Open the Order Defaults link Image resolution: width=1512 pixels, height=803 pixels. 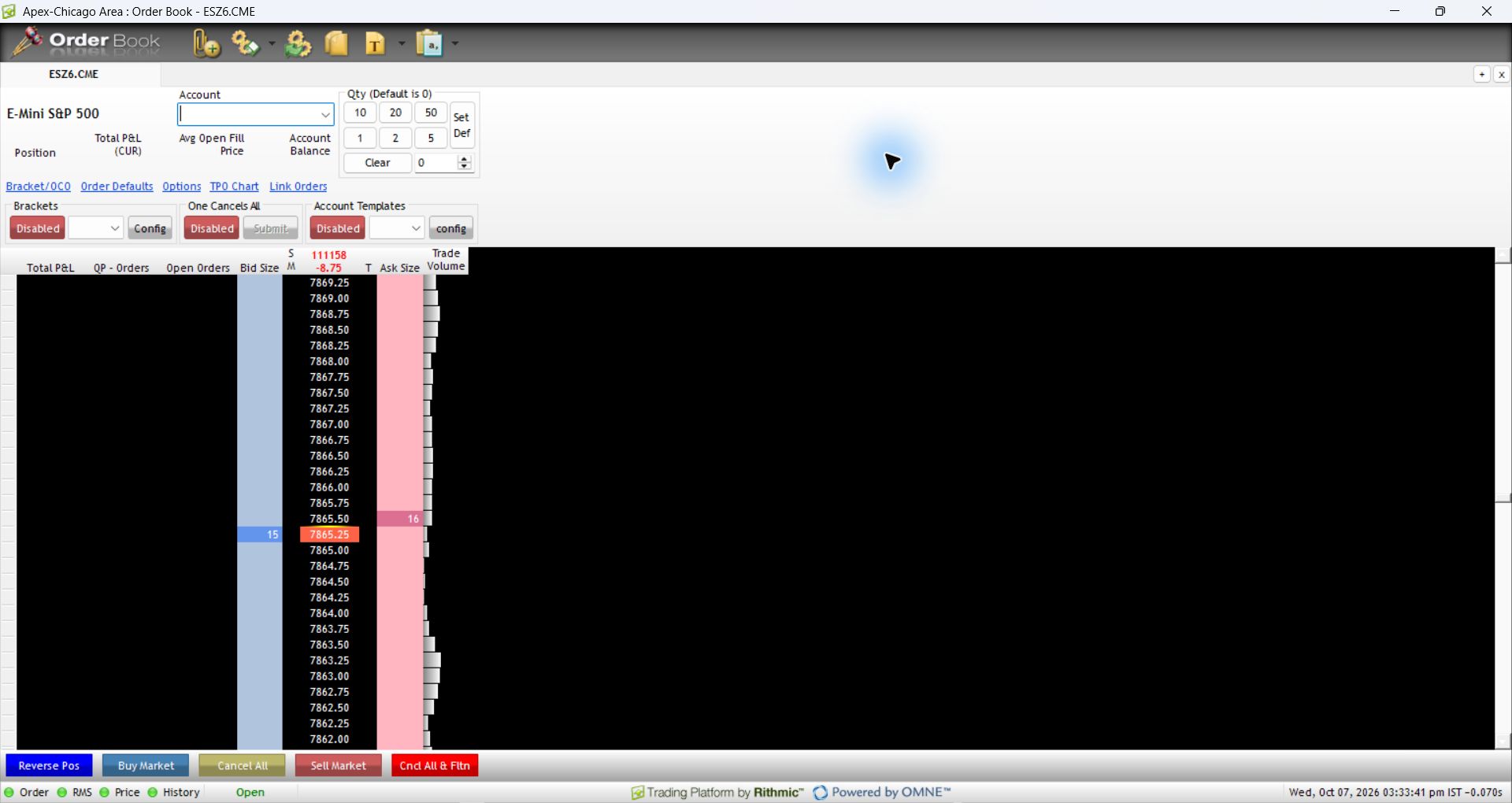[x=117, y=187]
